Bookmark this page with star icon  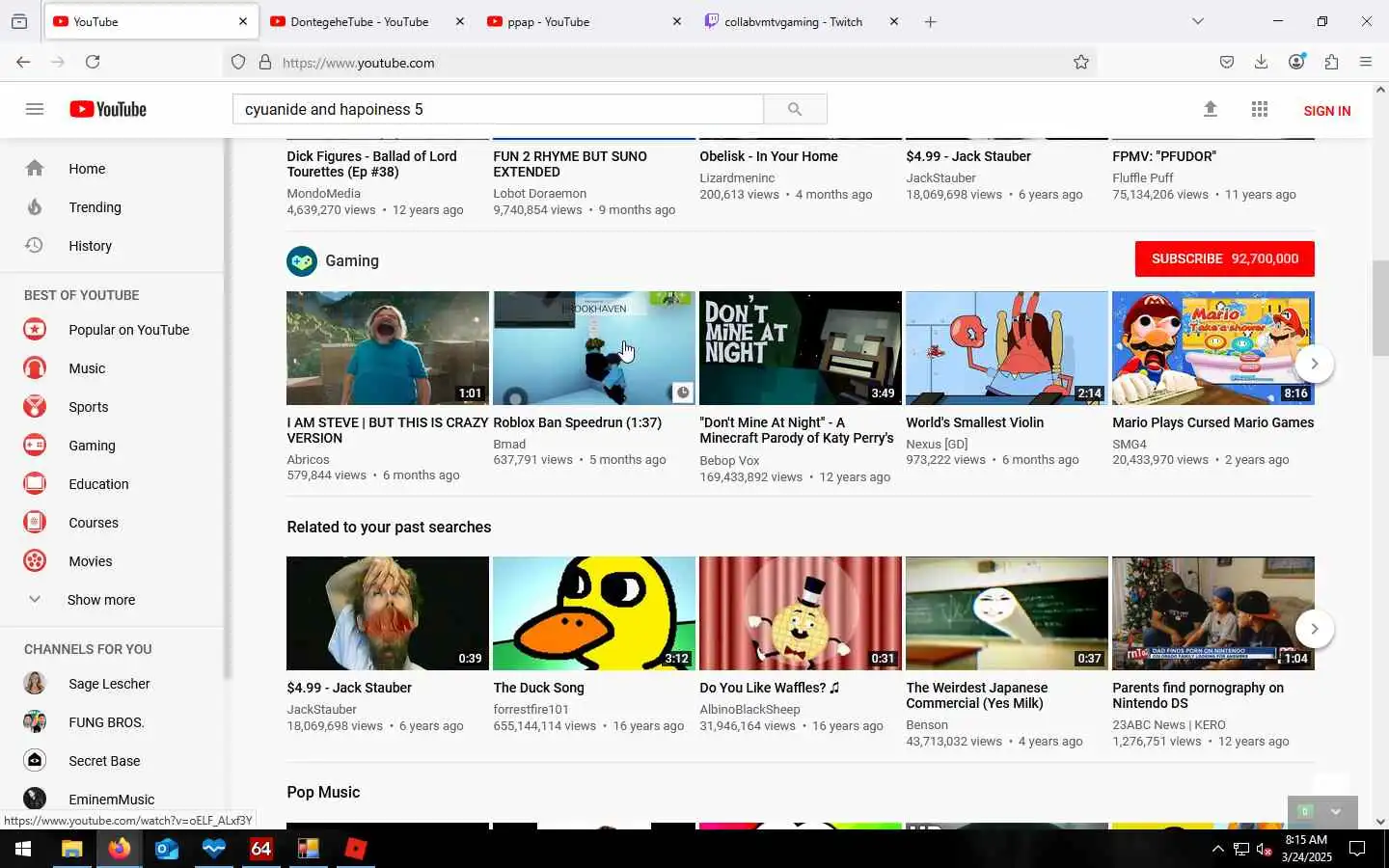click(1081, 62)
